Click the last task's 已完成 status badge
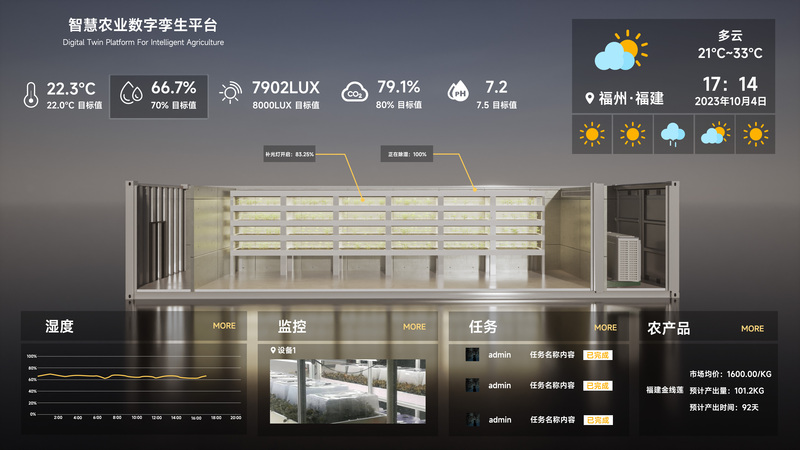This screenshot has width=800, height=450. click(597, 418)
